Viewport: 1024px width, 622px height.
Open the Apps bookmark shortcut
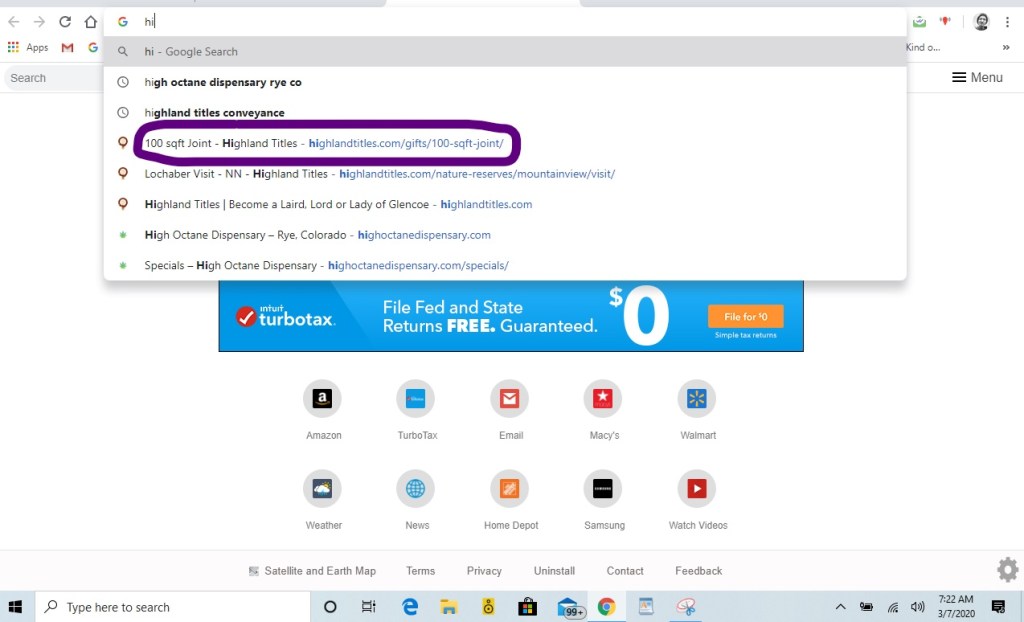click(x=28, y=47)
